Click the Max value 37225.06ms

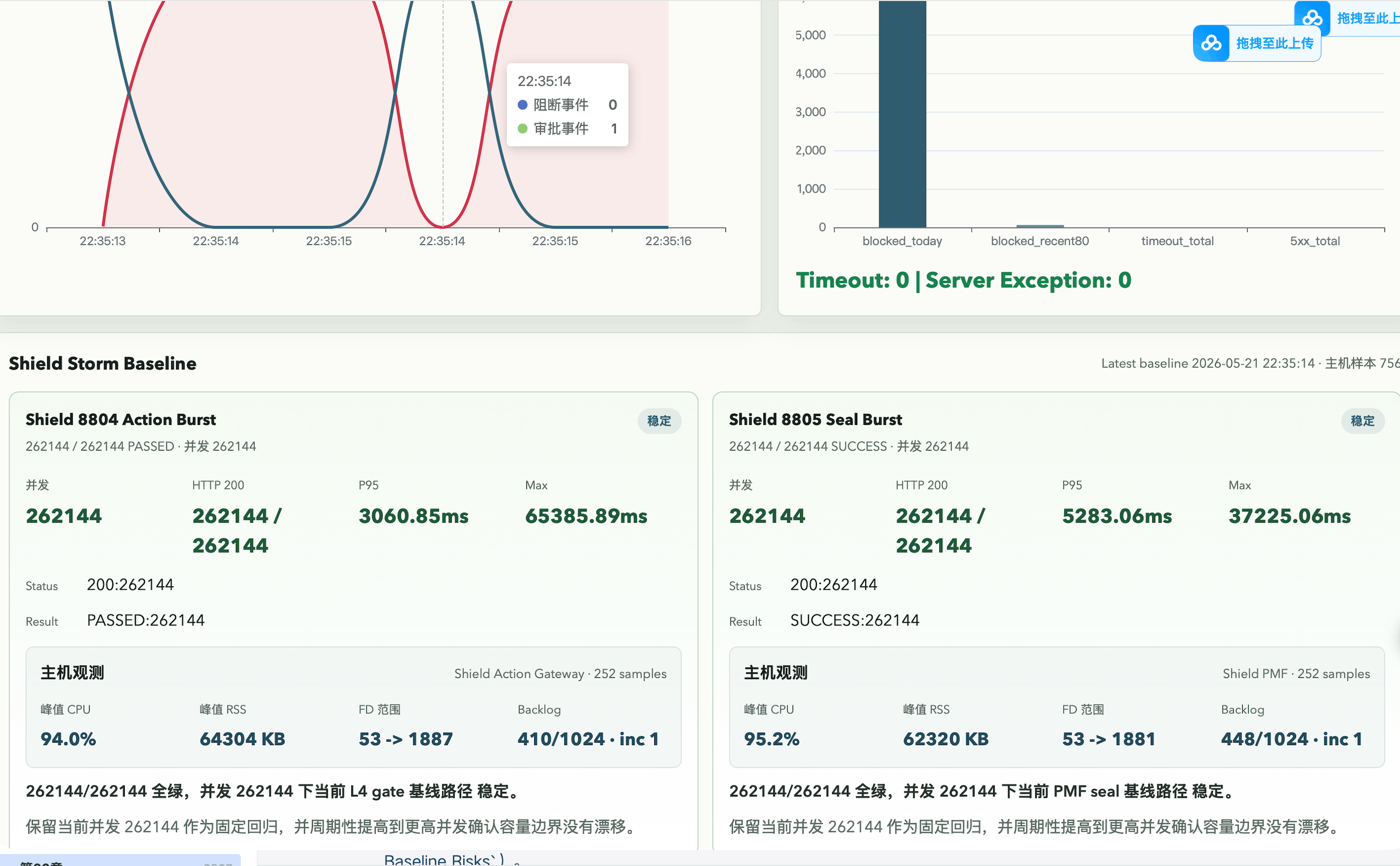(1290, 516)
